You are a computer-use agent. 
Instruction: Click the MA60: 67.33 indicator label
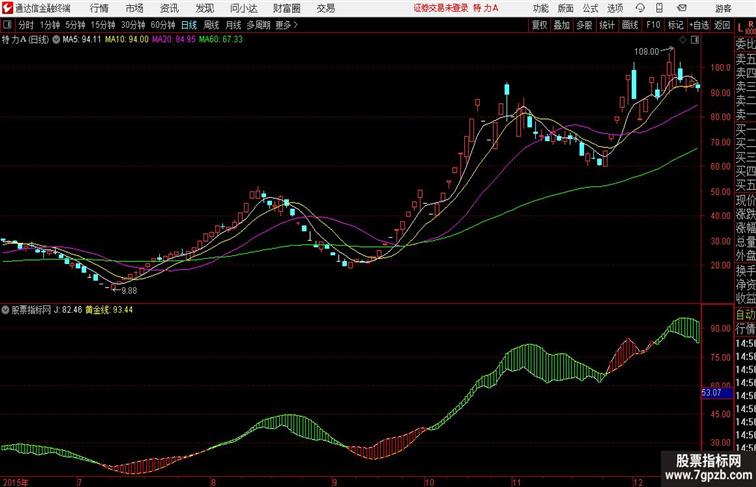[x=221, y=40]
